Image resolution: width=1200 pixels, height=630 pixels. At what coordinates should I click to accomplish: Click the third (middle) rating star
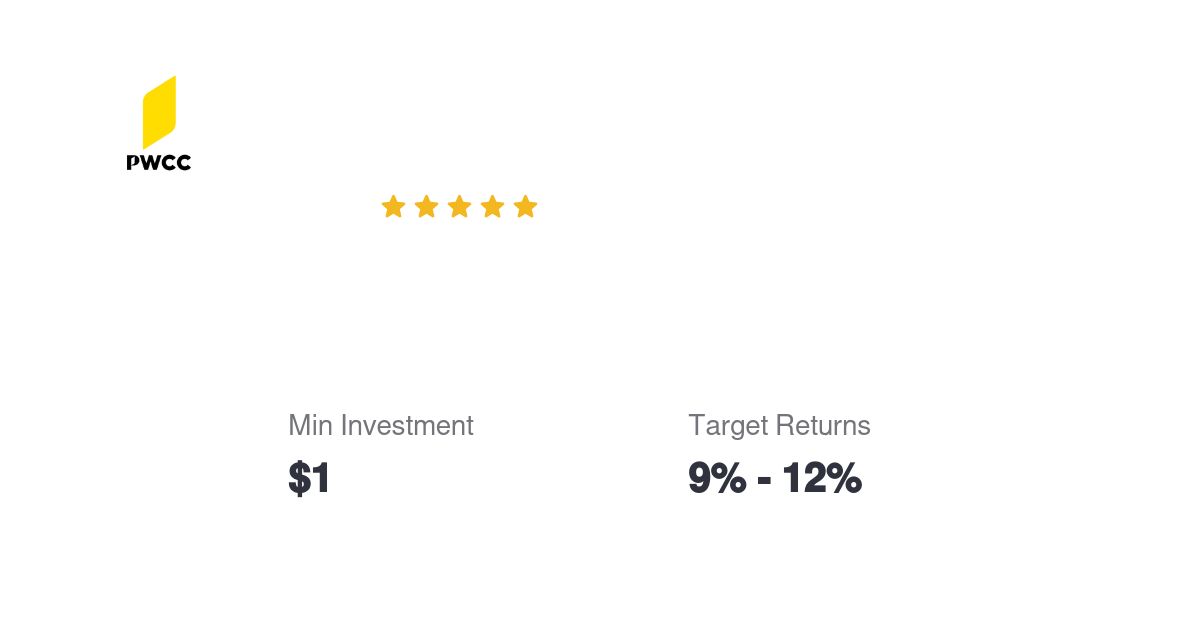coord(459,207)
